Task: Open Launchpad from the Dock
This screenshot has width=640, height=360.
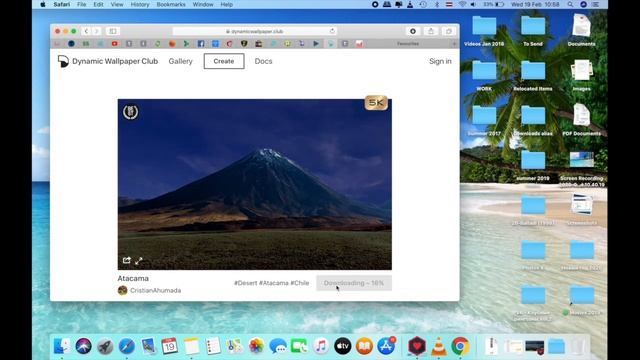Action: coord(105,347)
